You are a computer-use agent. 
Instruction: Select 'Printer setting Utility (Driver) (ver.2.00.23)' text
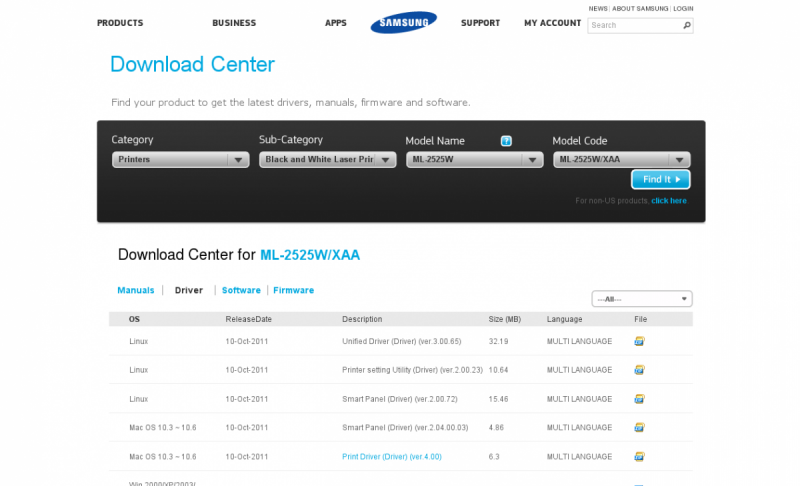tap(412, 370)
